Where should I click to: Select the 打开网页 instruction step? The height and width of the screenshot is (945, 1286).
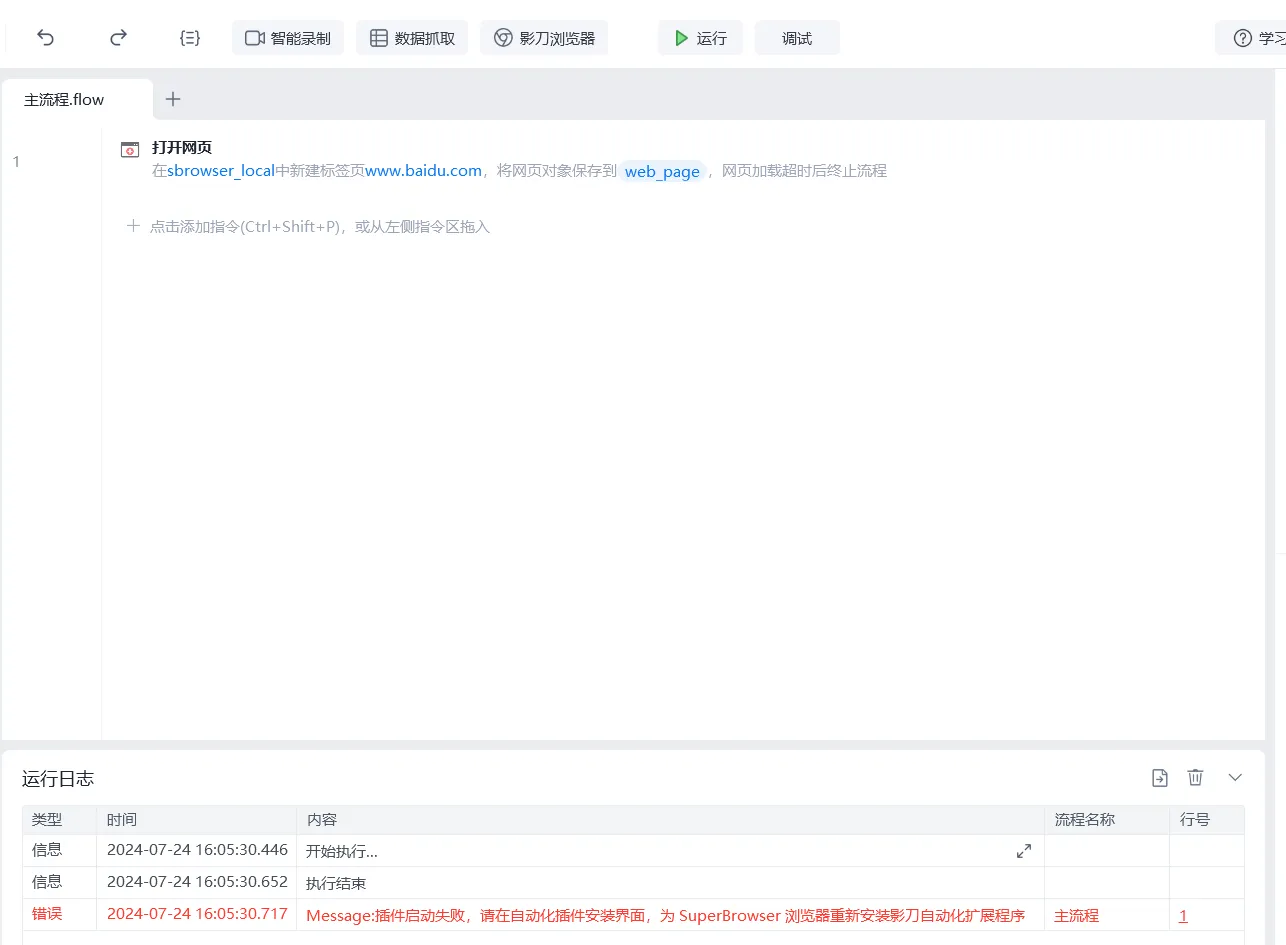tap(182, 148)
